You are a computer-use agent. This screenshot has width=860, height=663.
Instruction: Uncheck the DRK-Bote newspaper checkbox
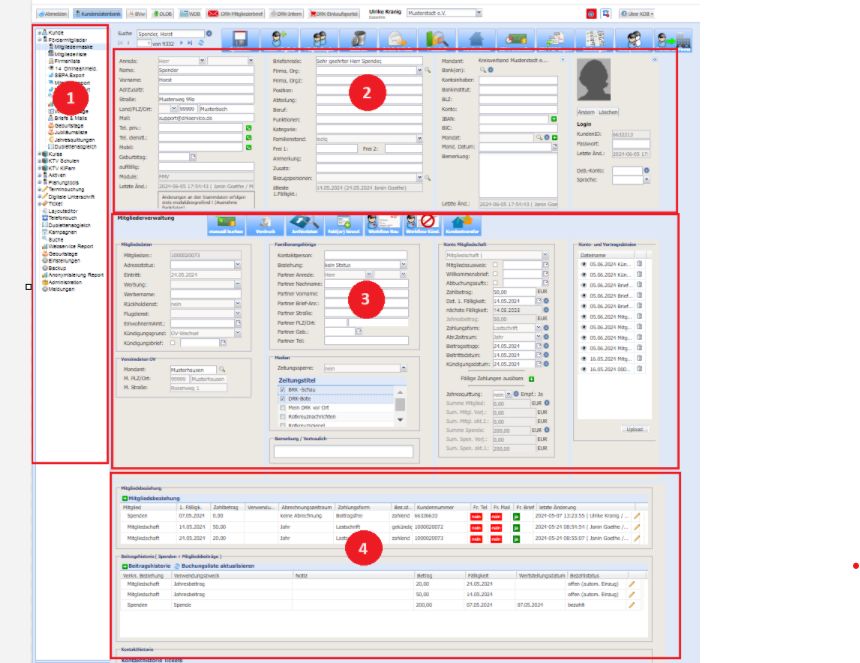coord(281,399)
